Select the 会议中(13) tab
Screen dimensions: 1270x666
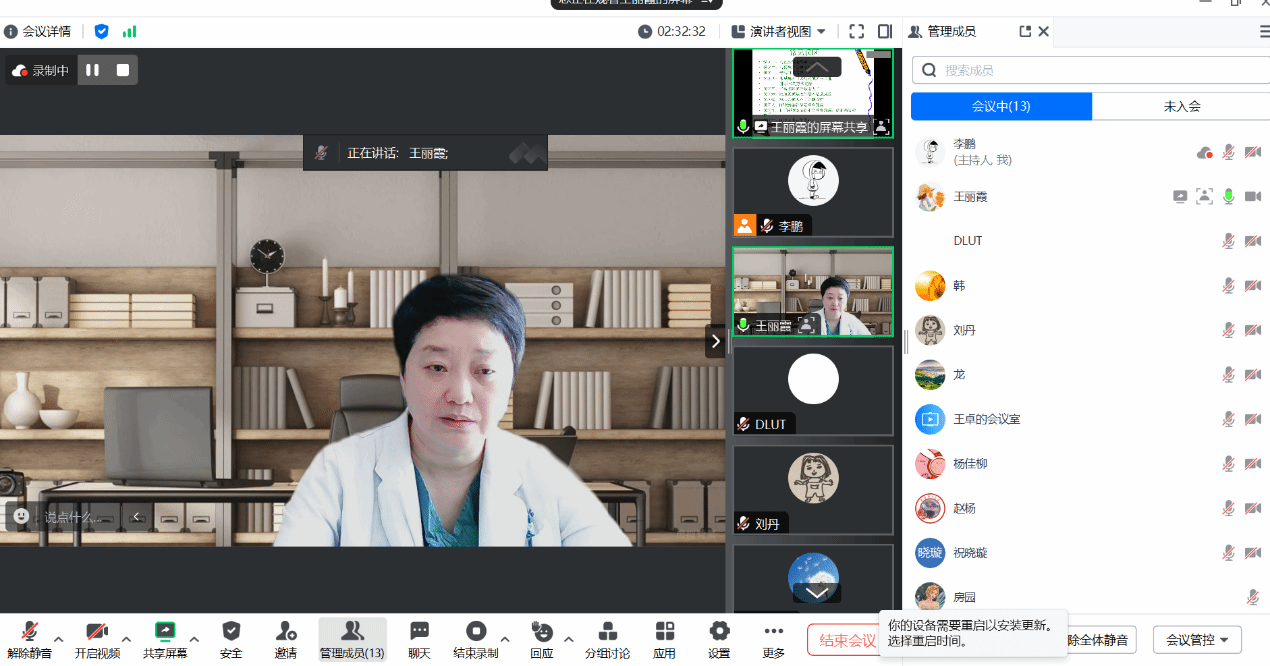(1001, 106)
